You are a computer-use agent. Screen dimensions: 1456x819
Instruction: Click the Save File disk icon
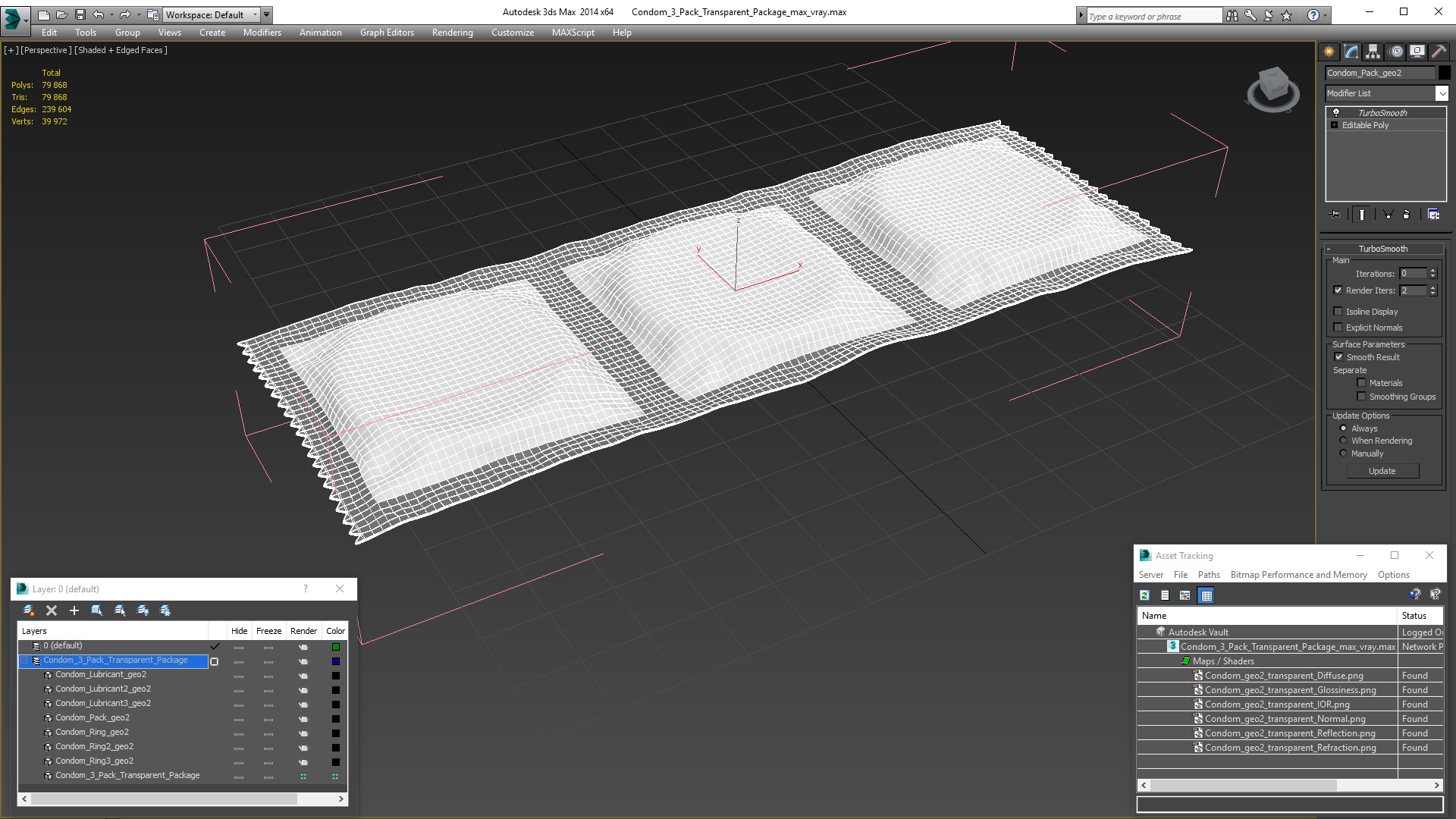point(80,14)
